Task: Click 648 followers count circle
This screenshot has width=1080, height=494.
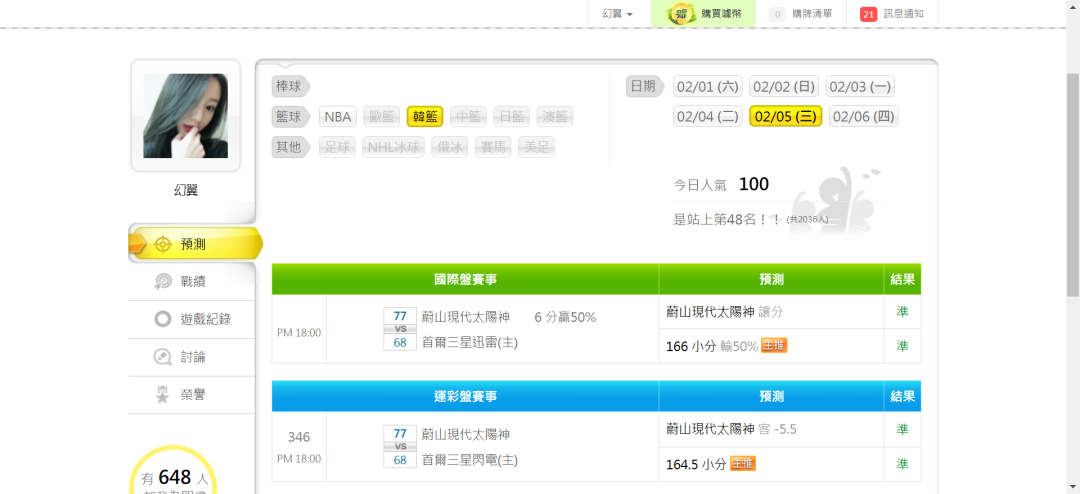Action: (x=174, y=477)
